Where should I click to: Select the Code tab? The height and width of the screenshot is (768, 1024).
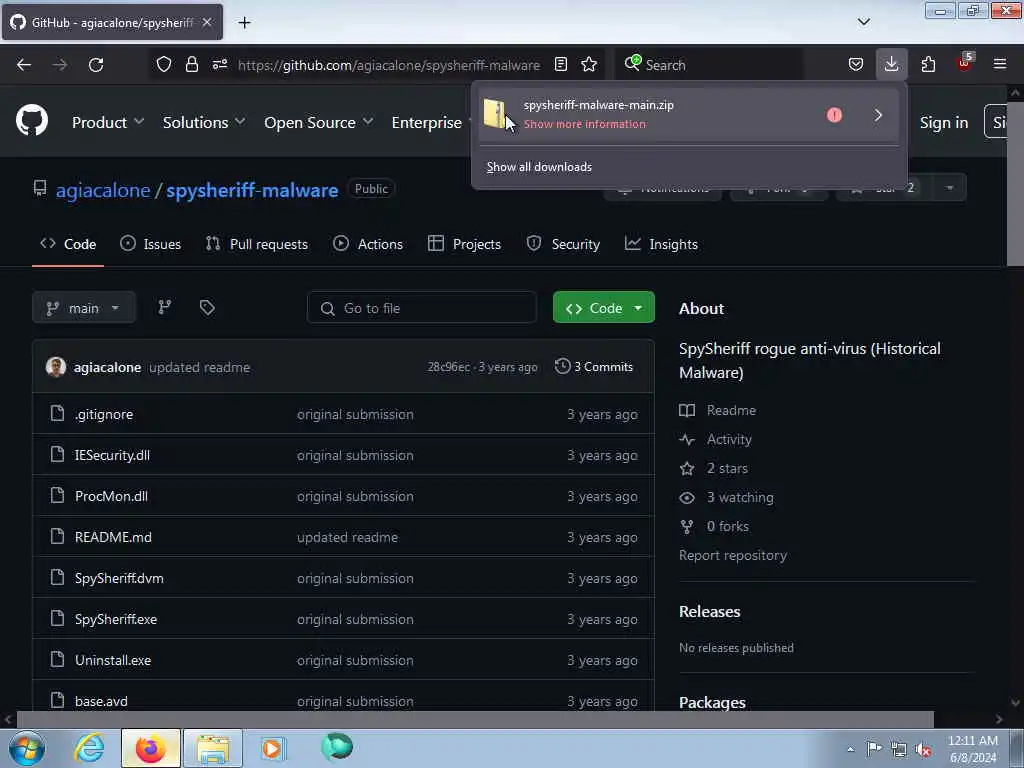tap(68, 244)
